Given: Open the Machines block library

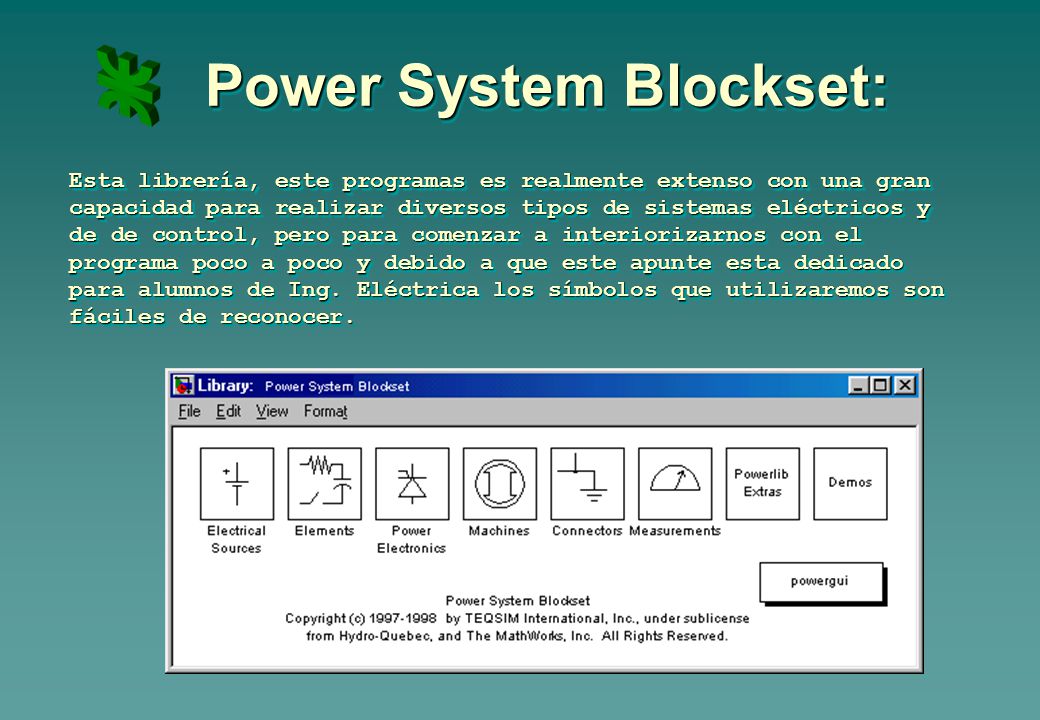Looking at the screenshot, I should point(499,484).
